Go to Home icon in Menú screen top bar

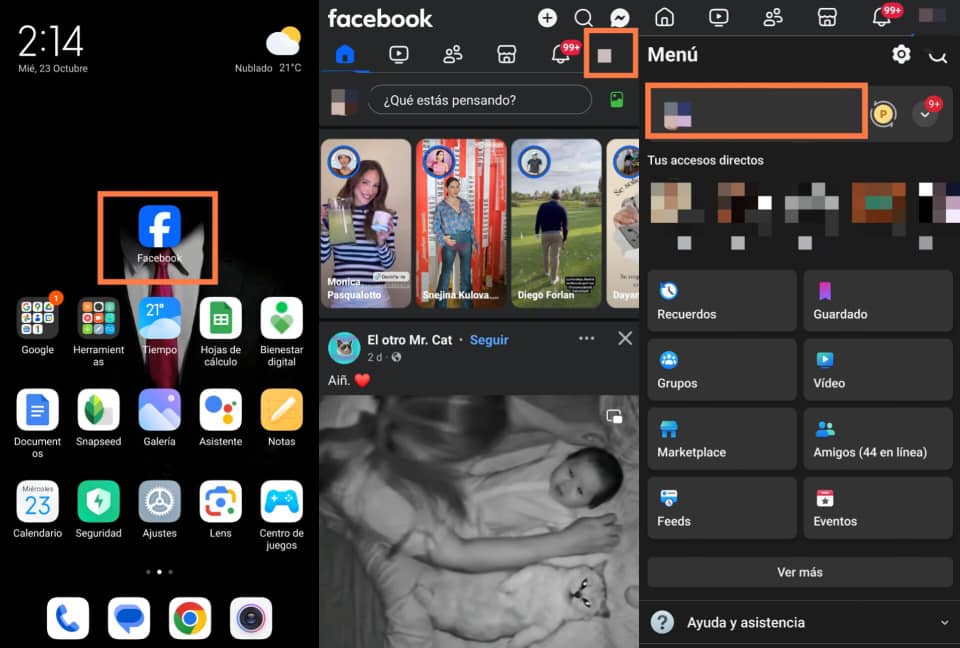click(x=664, y=17)
